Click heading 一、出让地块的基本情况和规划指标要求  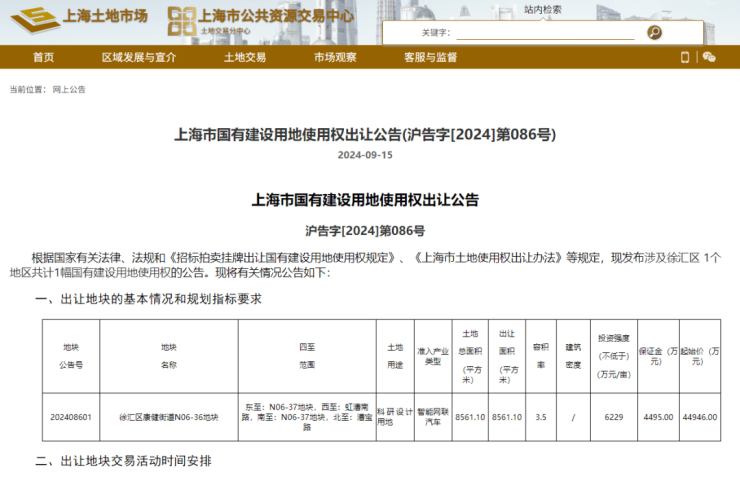tap(148, 299)
